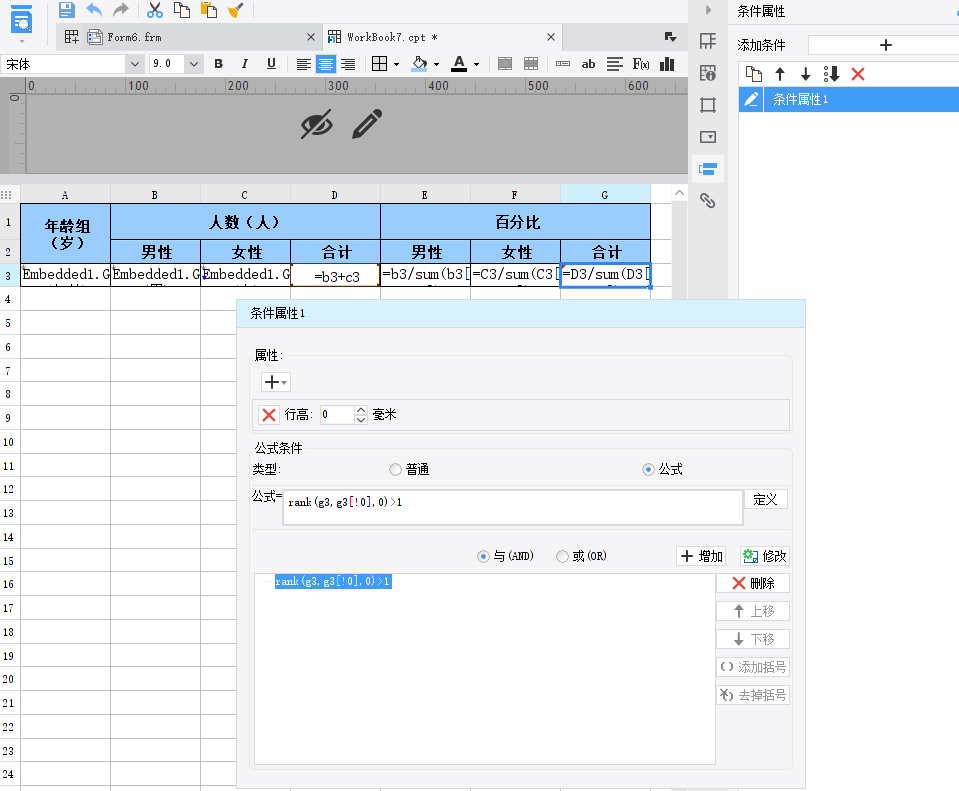Insert rich text cell element
Image resolution: width=959 pixels, height=791 pixels.
tap(615, 64)
